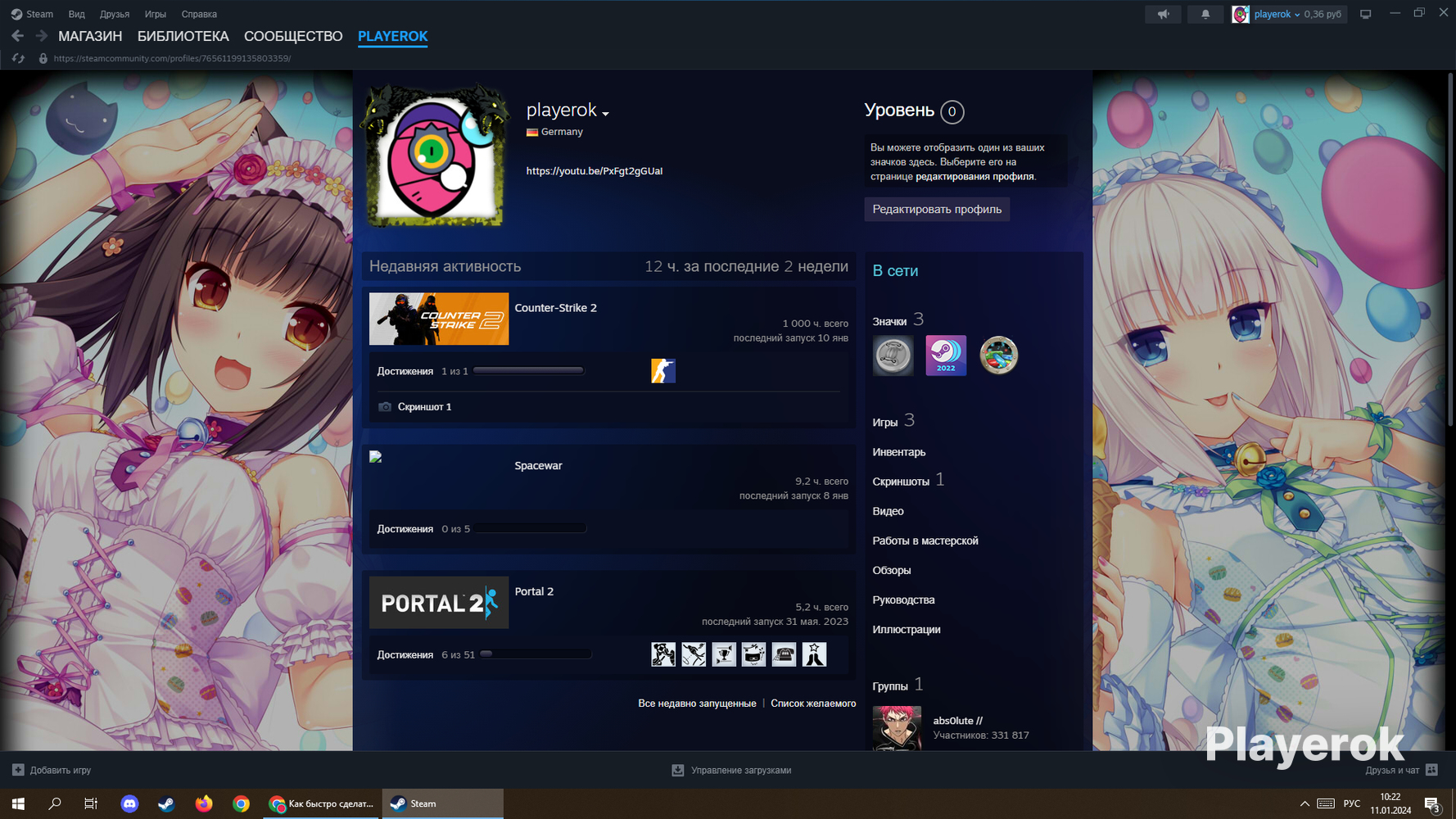This screenshot has height=819, width=1456.
Task: Go to the СООБЩЕСТВО tab
Action: [x=293, y=36]
